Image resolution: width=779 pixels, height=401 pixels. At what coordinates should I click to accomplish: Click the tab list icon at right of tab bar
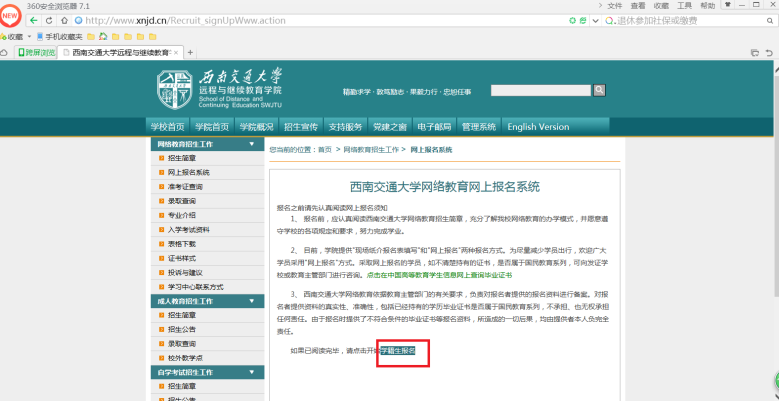click(x=755, y=52)
